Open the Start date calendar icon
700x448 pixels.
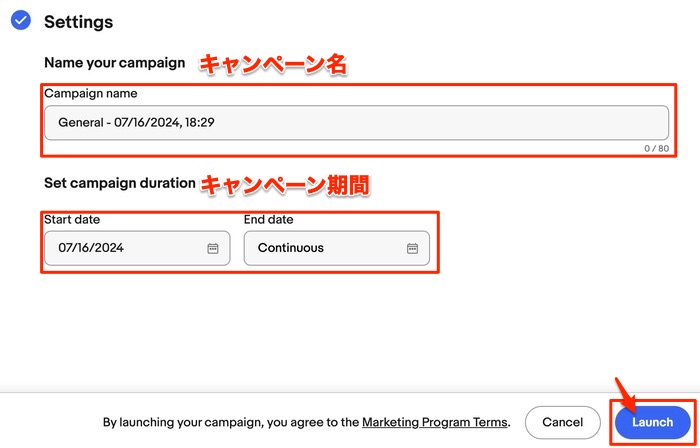point(213,248)
